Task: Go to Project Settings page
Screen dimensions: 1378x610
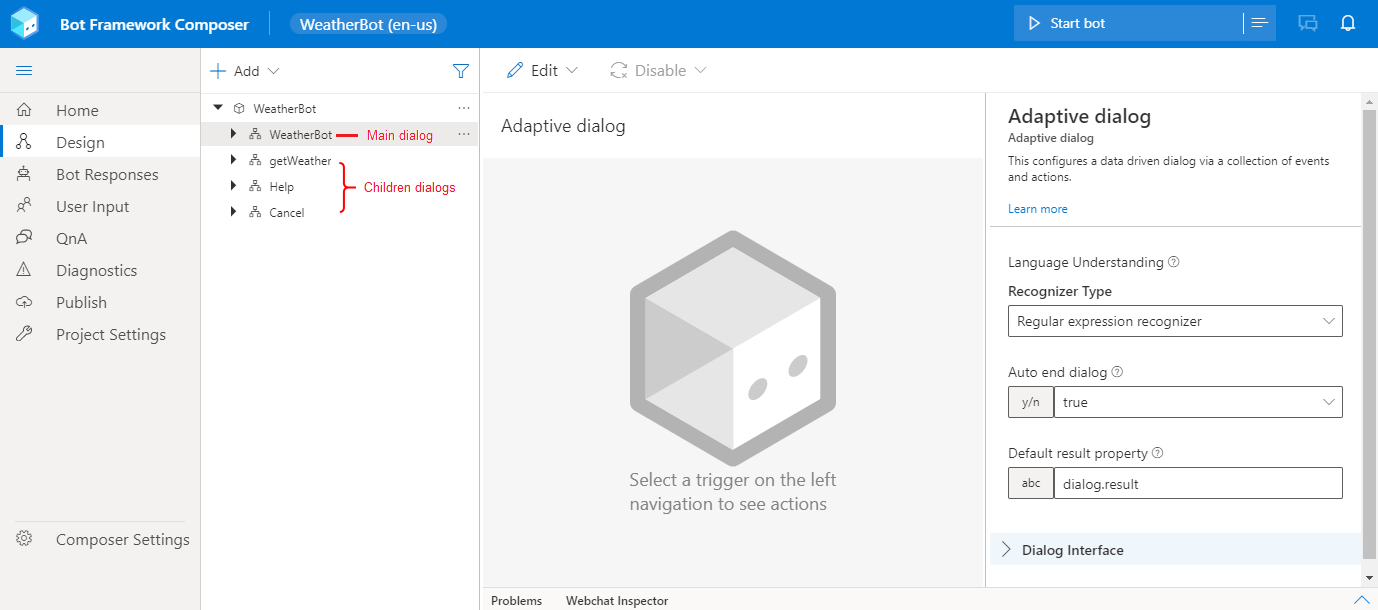Action: [x=111, y=334]
